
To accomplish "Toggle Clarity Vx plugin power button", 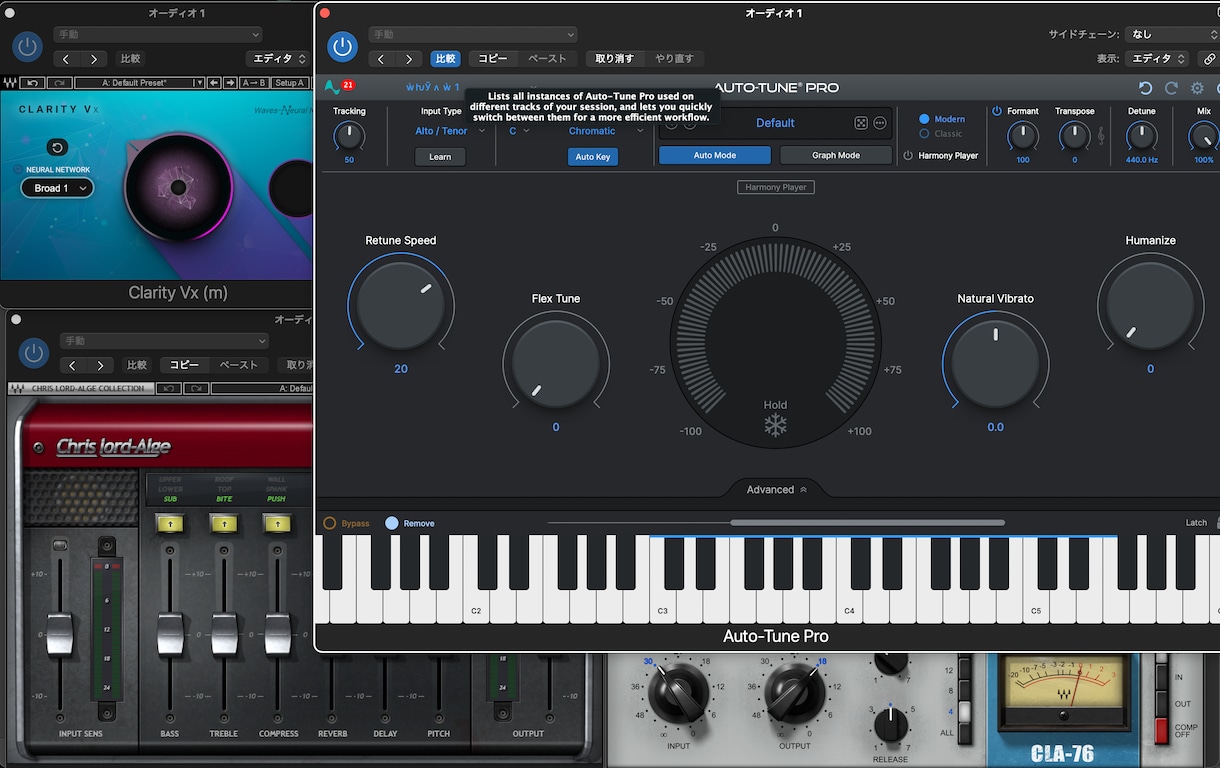I will click(27, 46).
